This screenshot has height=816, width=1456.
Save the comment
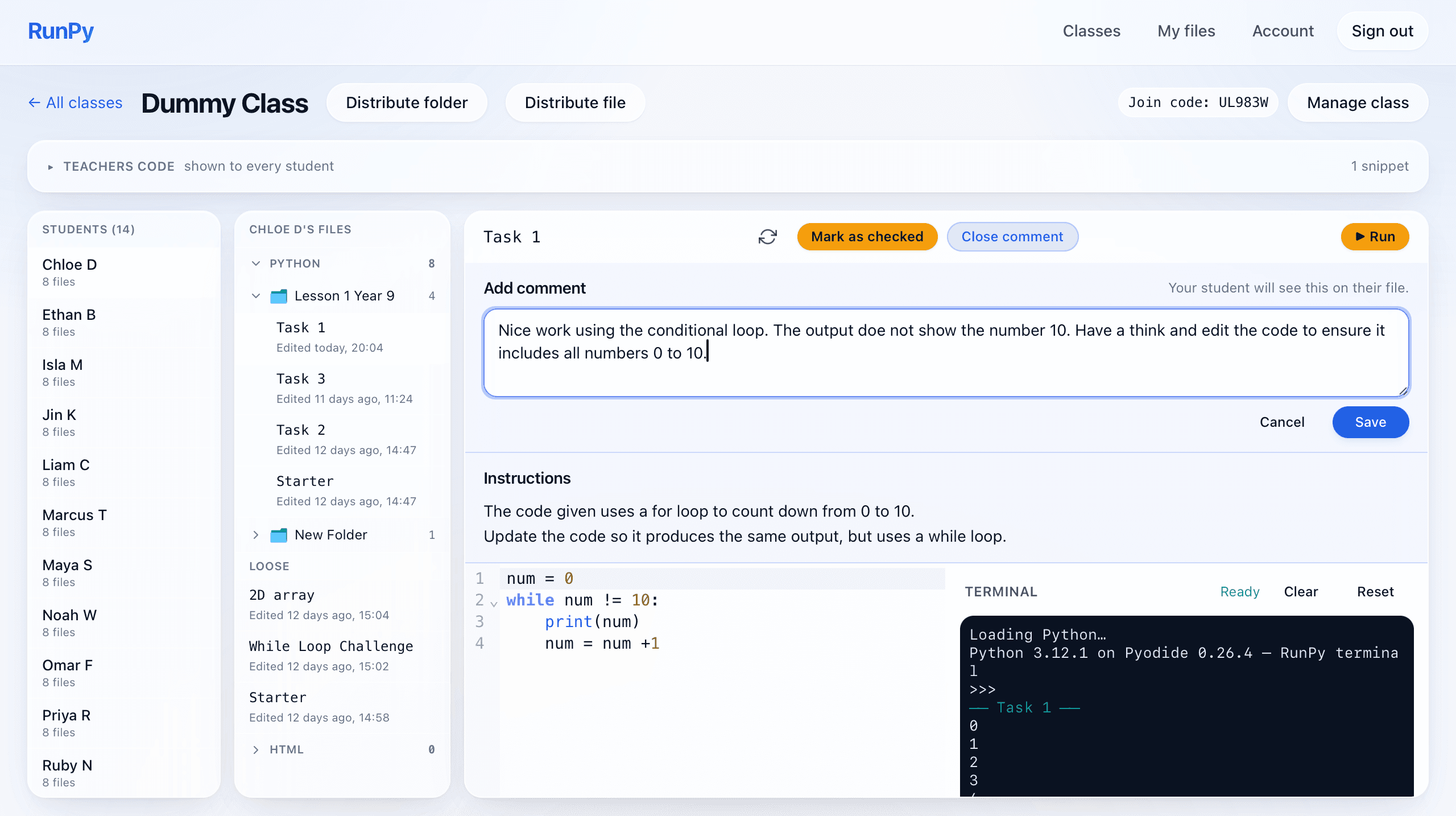[1371, 422]
